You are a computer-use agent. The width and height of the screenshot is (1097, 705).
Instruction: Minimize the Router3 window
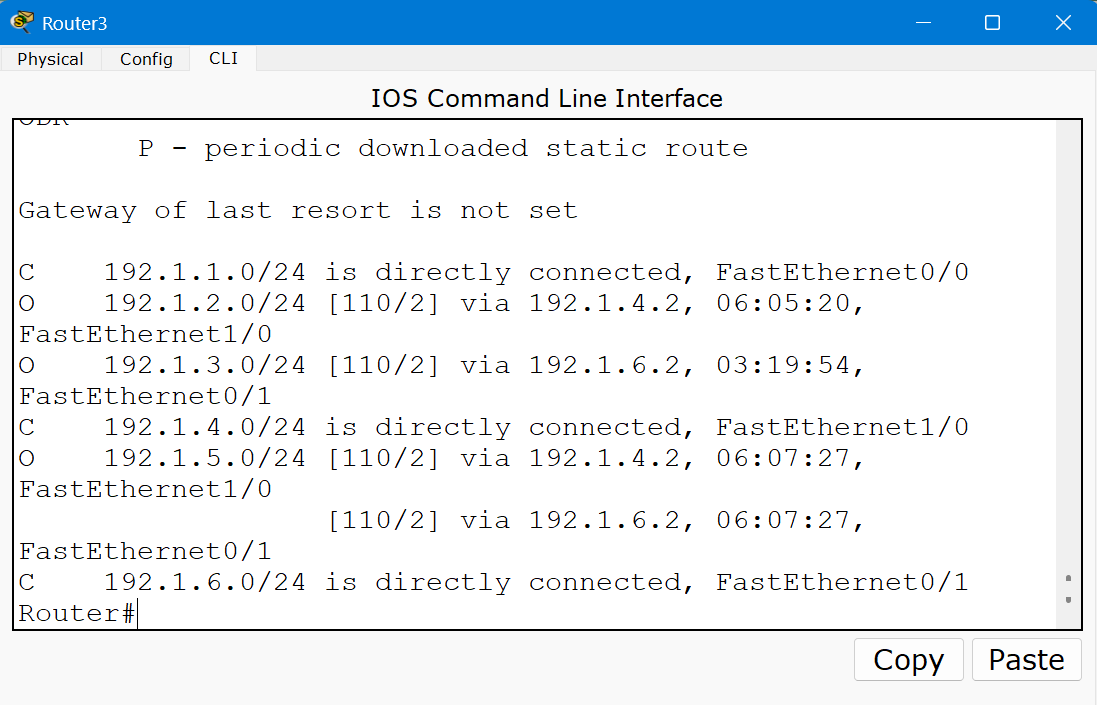pyautogui.click(x=921, y=22)
